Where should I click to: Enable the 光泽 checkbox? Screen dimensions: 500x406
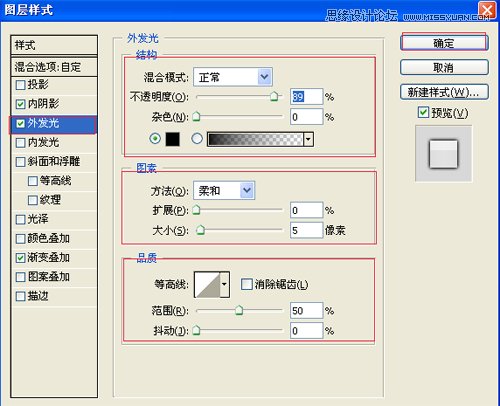(21, 219)
